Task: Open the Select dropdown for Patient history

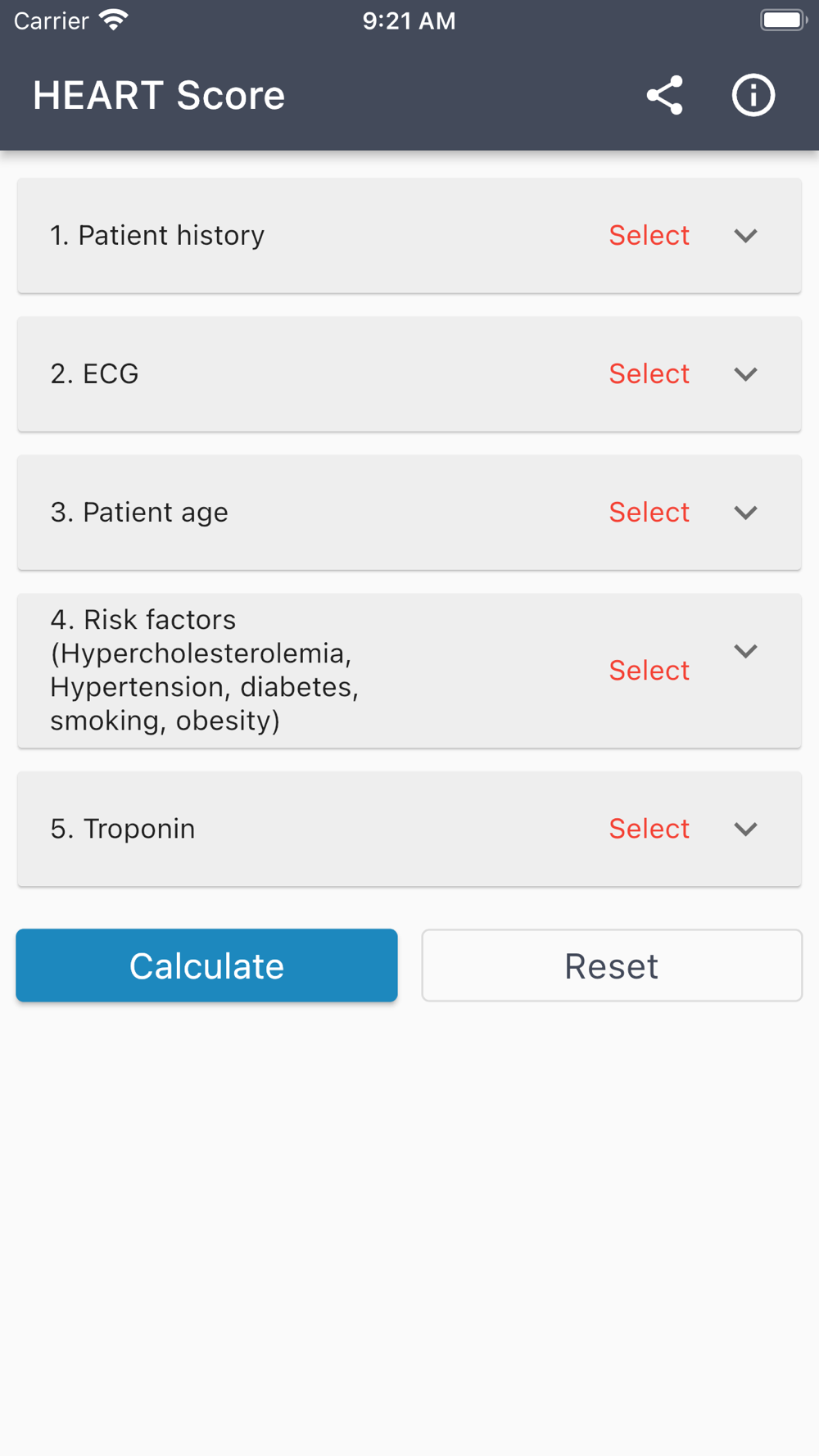Action: coord(649,236)
